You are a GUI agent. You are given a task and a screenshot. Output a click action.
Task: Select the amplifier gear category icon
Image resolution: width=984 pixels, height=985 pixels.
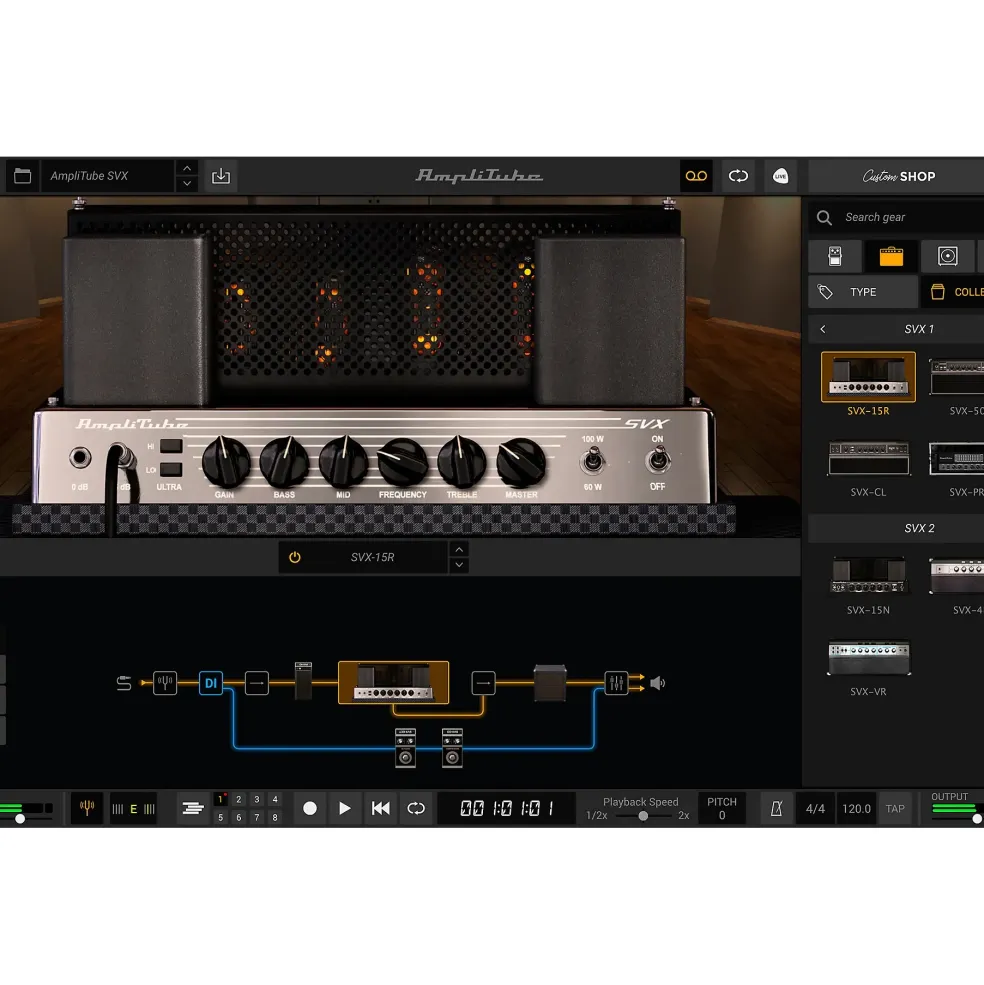click(x=891, y=256)
